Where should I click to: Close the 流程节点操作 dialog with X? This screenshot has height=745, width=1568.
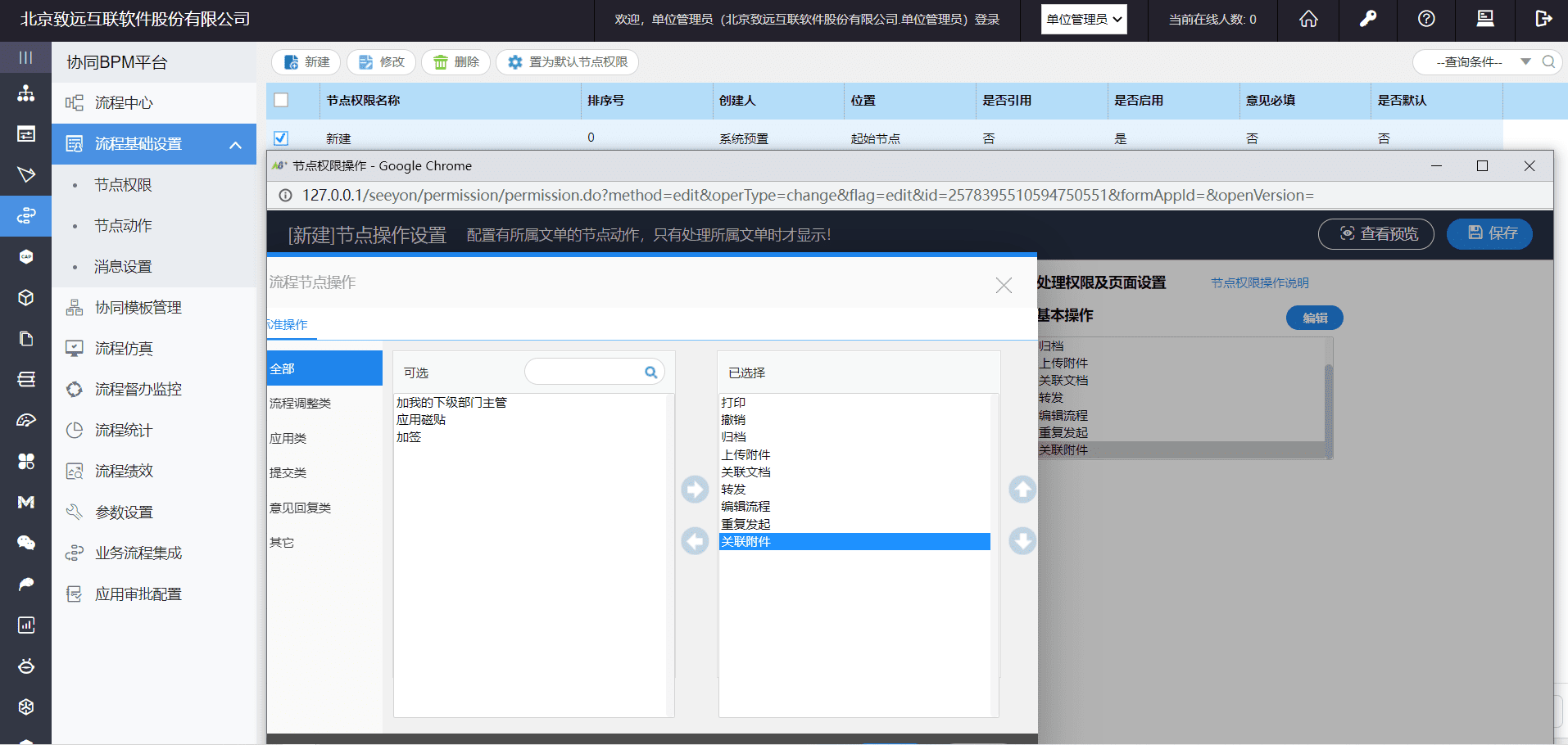point(1004,285)
